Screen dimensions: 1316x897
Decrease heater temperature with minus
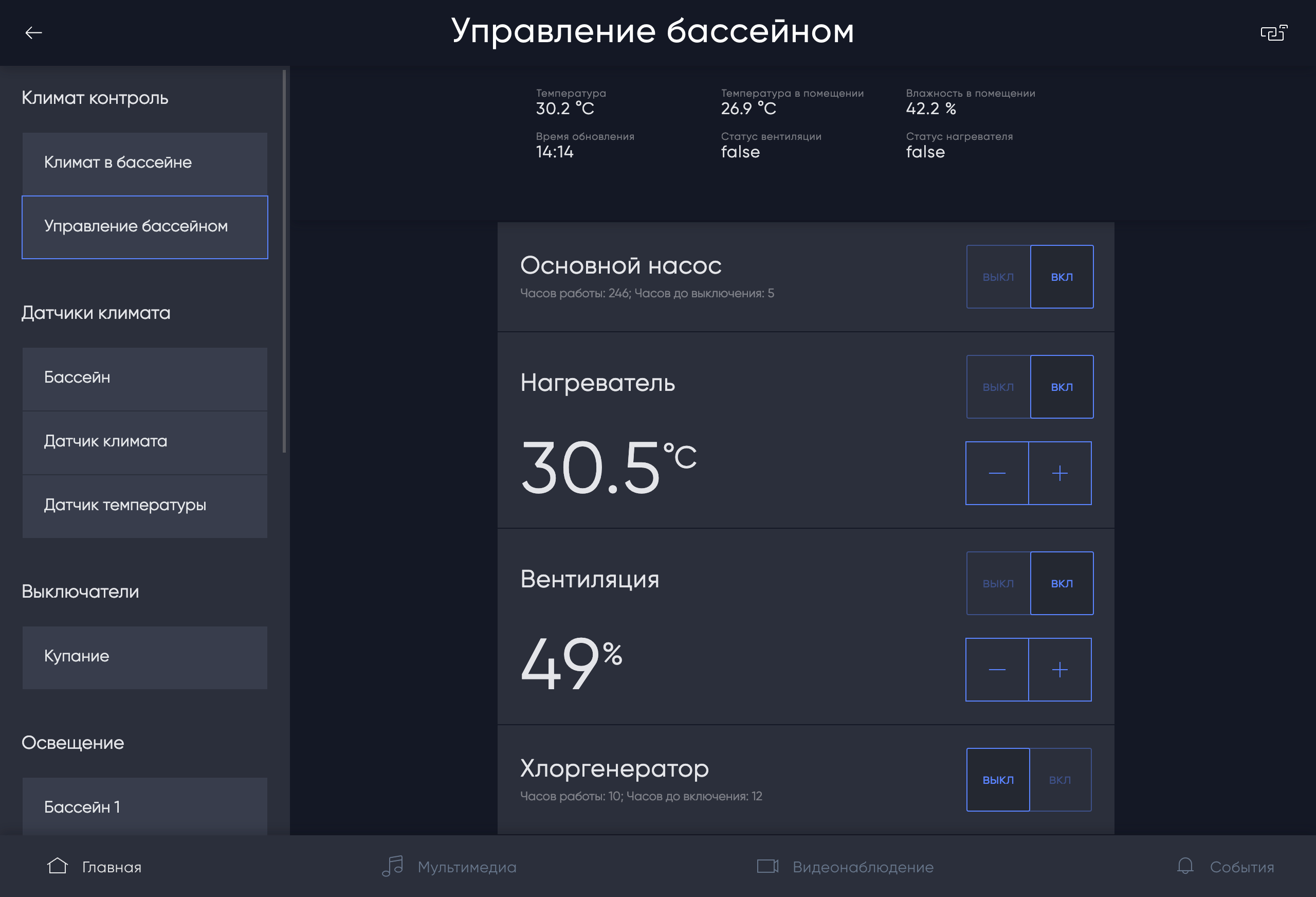[x=997, y=473]
